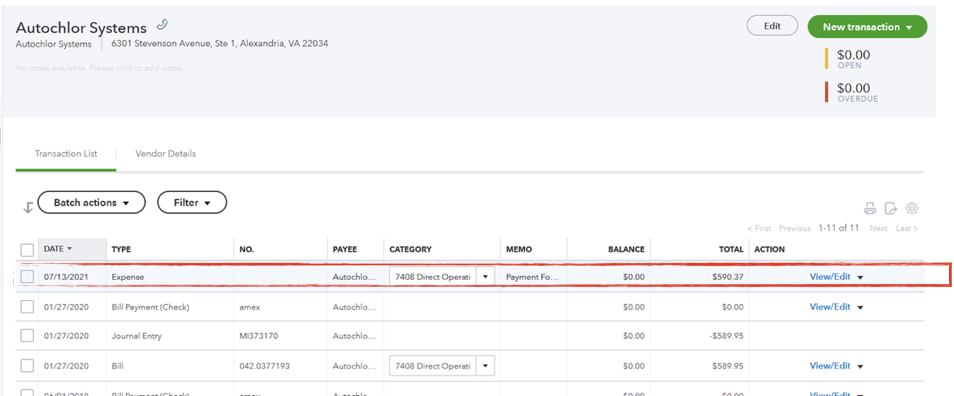Check the Bill Payment (Check) 01/27/2020 row checkbox
954x396 pixels.
pyautogui.click(x=27, y=307)
